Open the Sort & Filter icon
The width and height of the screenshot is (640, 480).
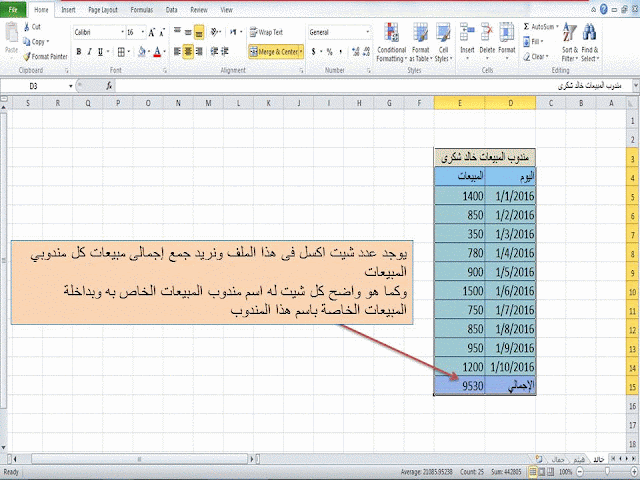pyautogui.click(x=569, y=33)
